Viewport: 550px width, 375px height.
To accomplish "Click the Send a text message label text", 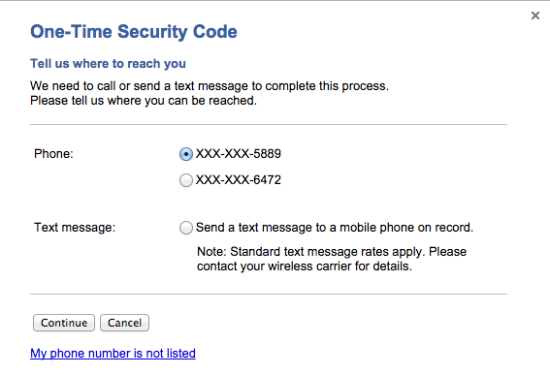I will (x=334, y=227).
